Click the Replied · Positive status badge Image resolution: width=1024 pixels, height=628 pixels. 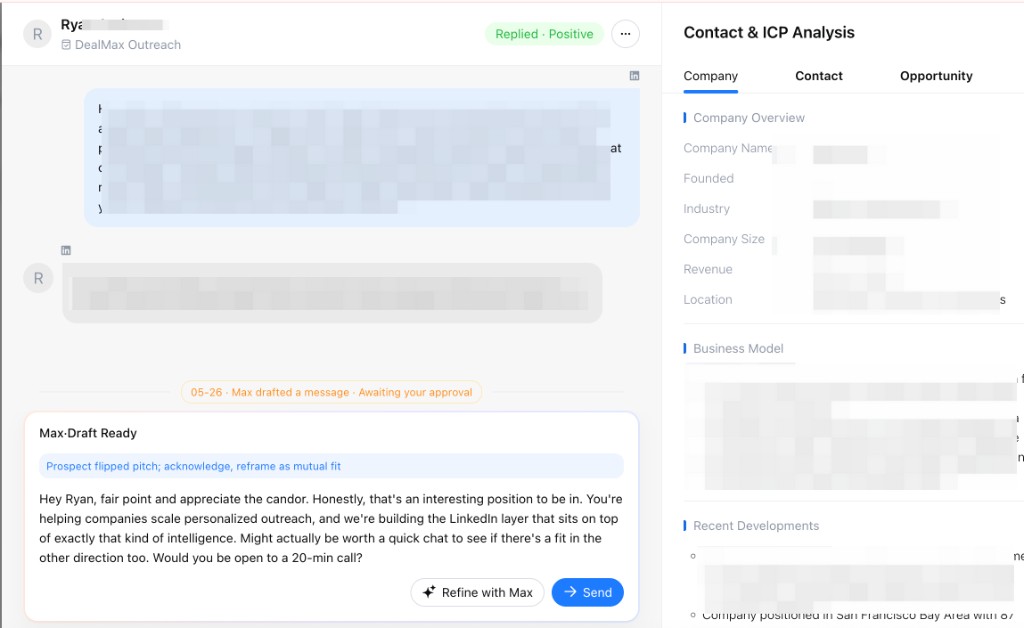[x=544, y=34]
